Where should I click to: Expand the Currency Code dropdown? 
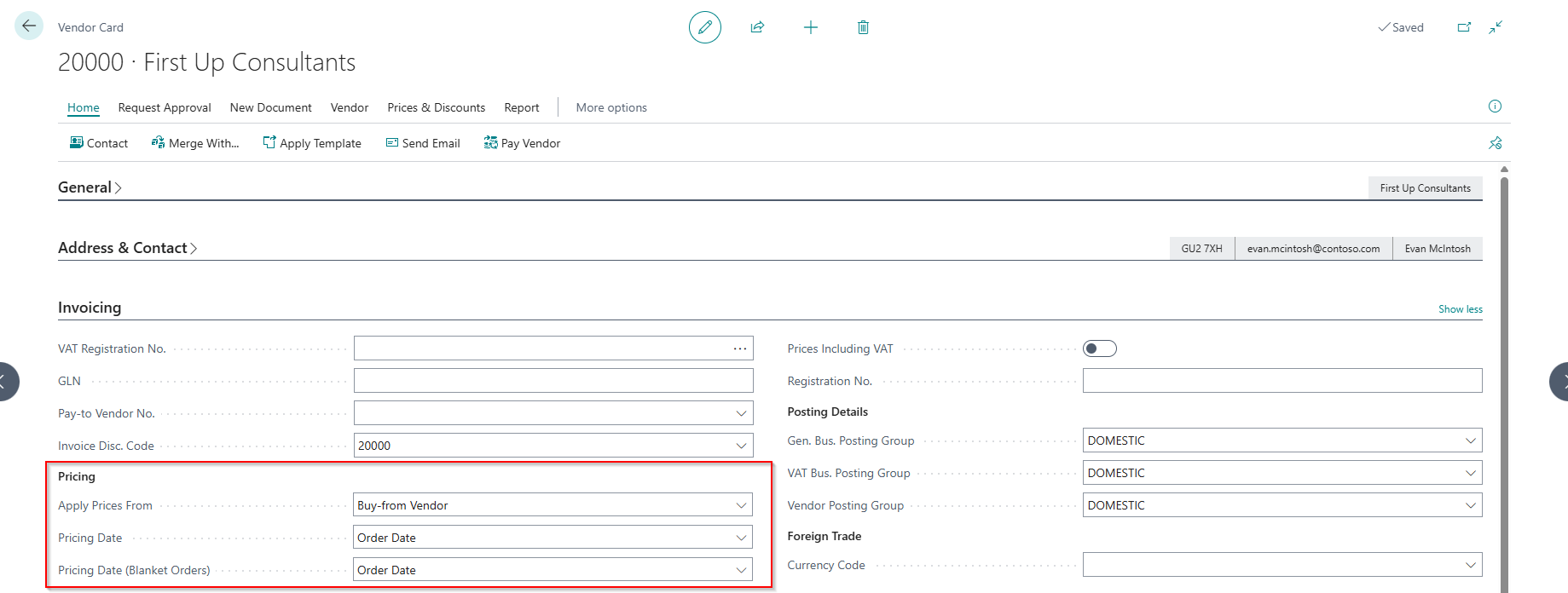(1470, 565)
